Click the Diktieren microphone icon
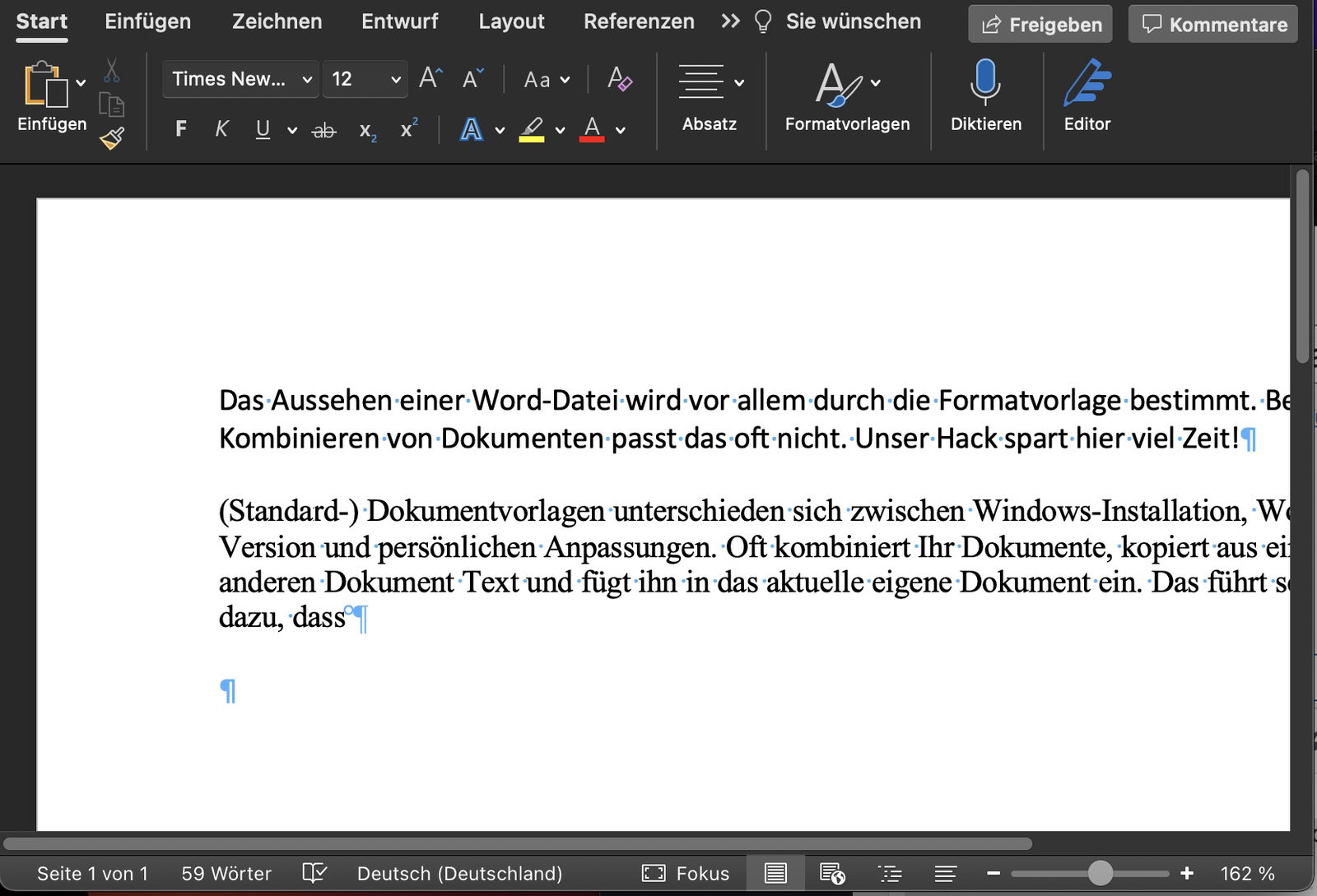Viewport: 1317px width, 896px height. coord(985,82)
